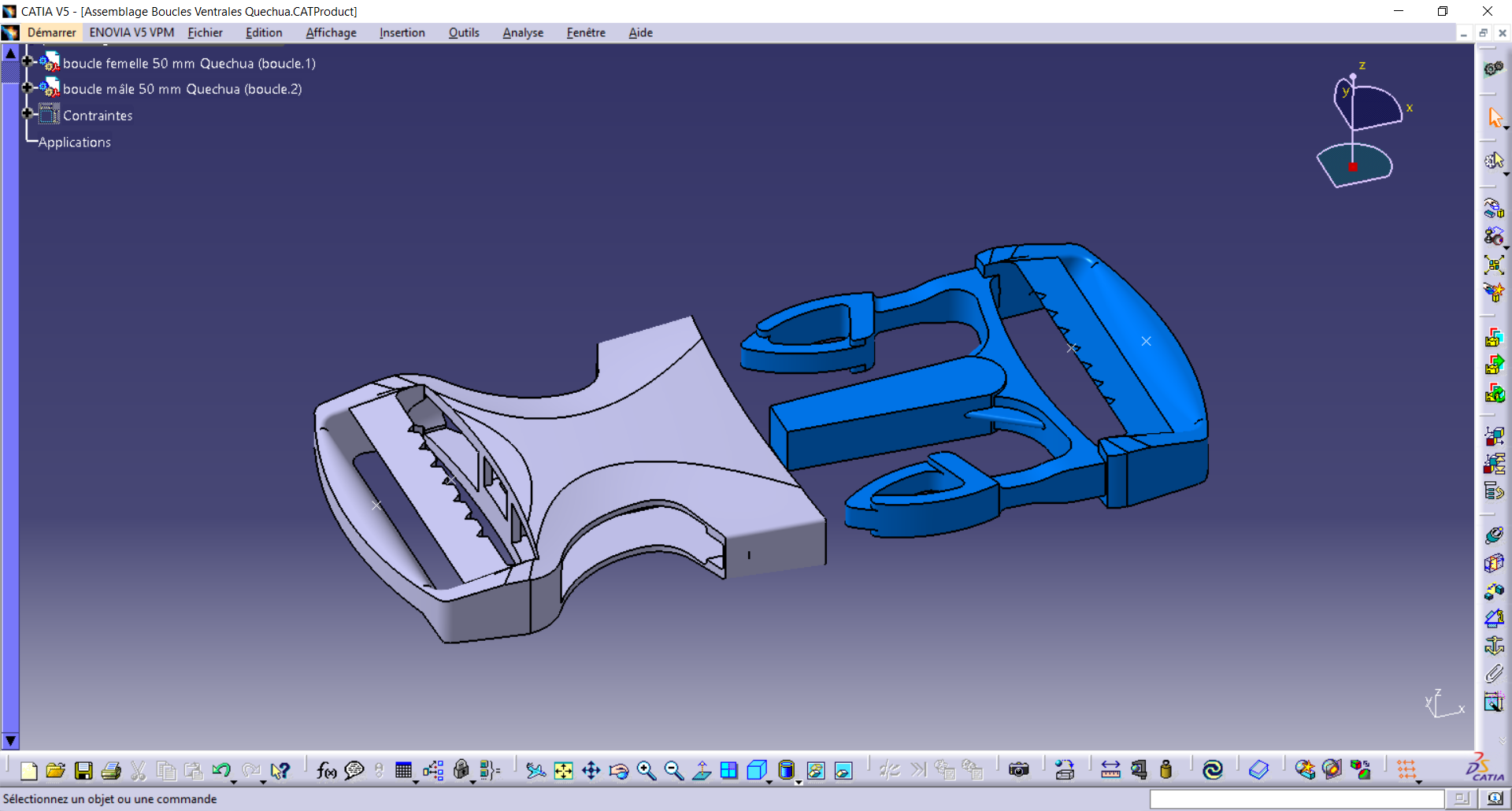Measure inertia using the weight icon
The height and width of the screenshot is (811, 1512).
click(x=1165, y=770)
